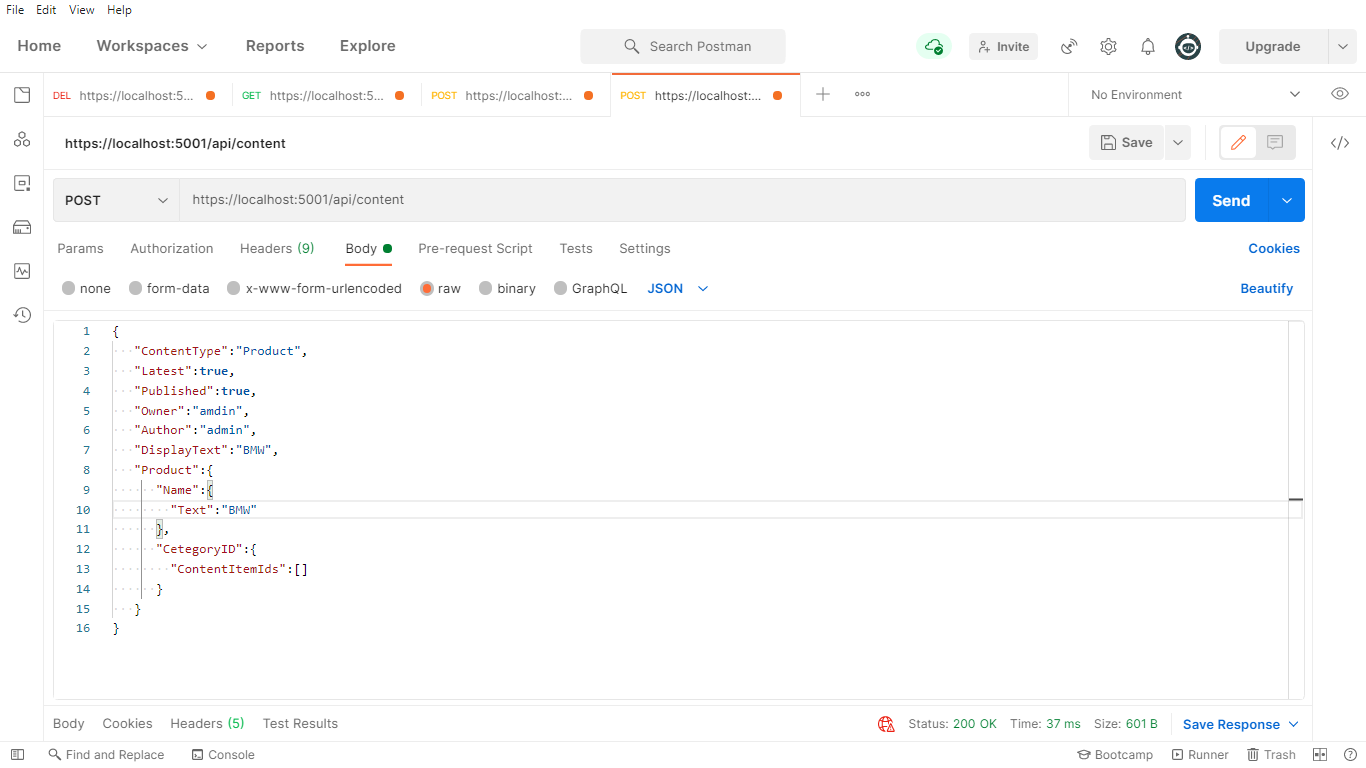
Task: Click the Send button
Action: click(1231, 200)
